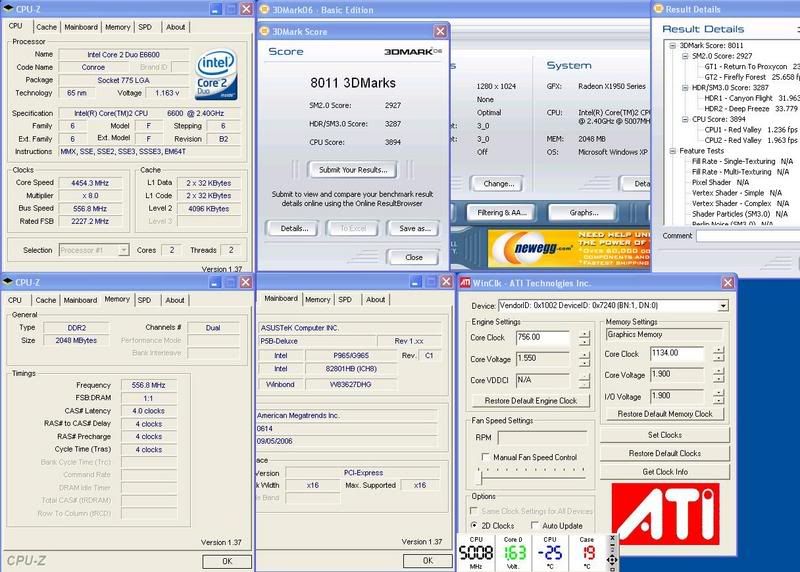The image size is (800, 572).
Task: Click the WinClk ATI title bar icon
Action: pyautogui.click(x=465, y=283)
